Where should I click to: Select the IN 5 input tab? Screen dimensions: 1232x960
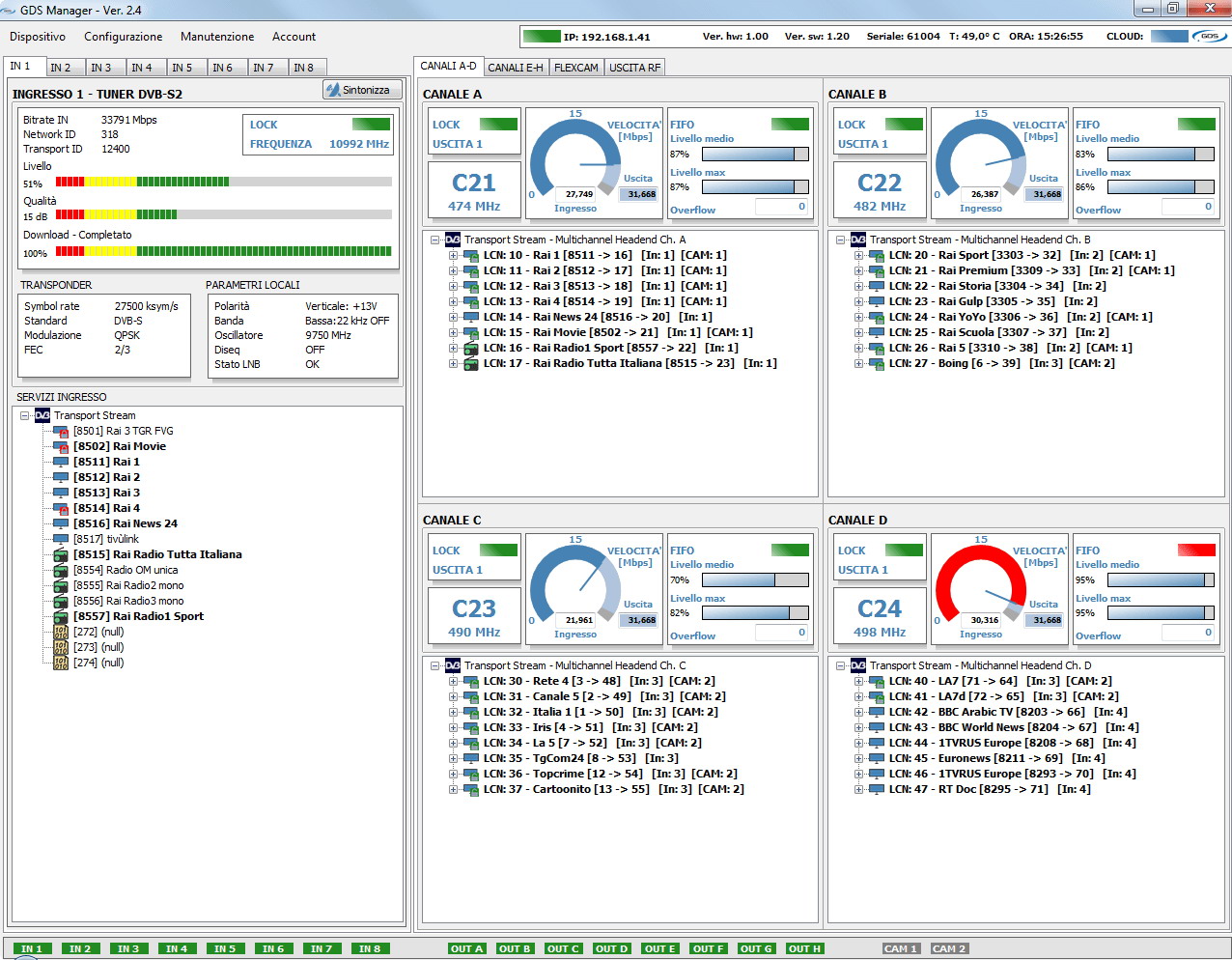[182, 68]
